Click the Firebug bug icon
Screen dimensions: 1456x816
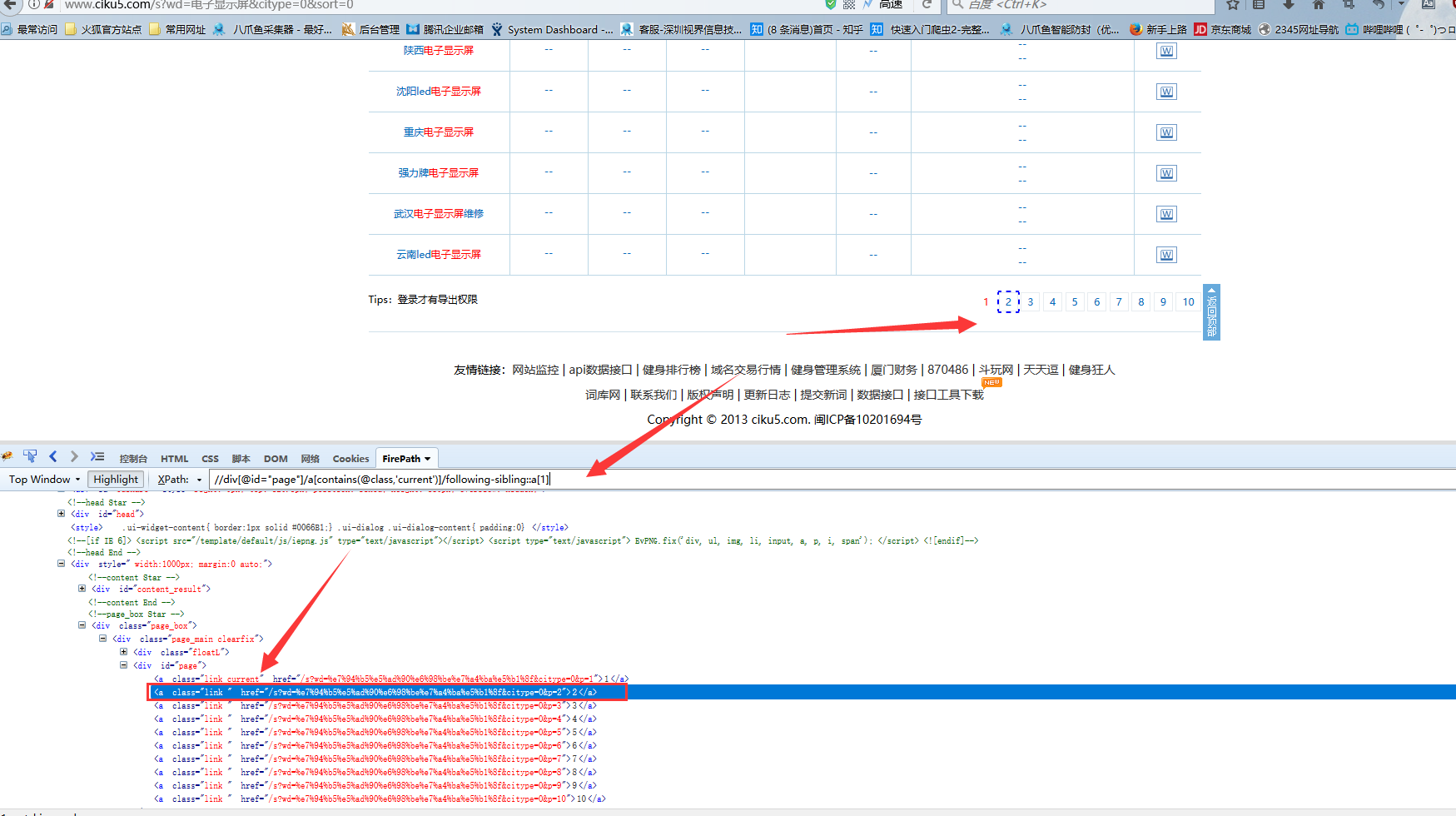click(7, 456)
